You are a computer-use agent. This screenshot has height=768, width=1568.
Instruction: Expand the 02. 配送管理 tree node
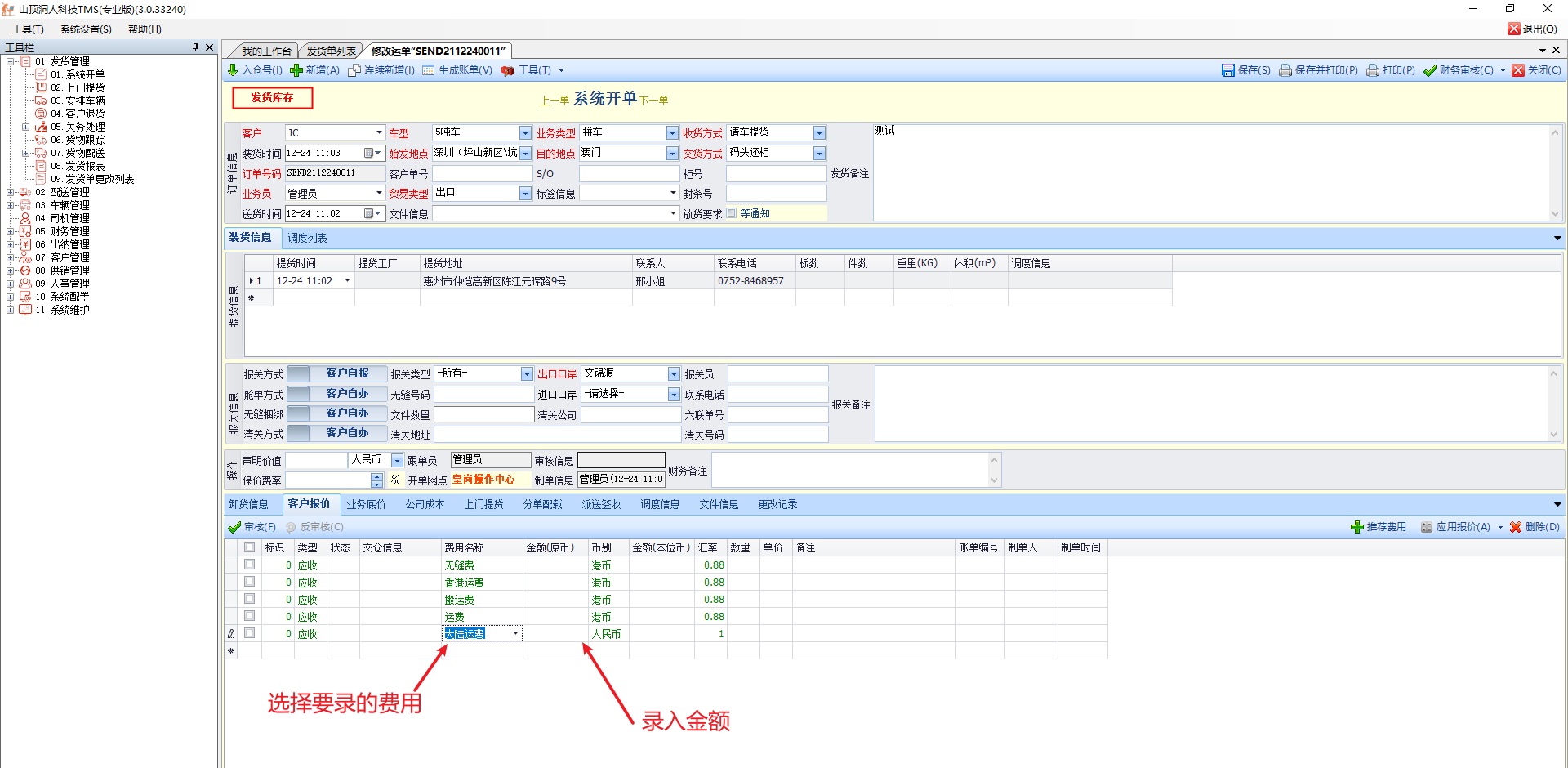(x=11, y=192)
